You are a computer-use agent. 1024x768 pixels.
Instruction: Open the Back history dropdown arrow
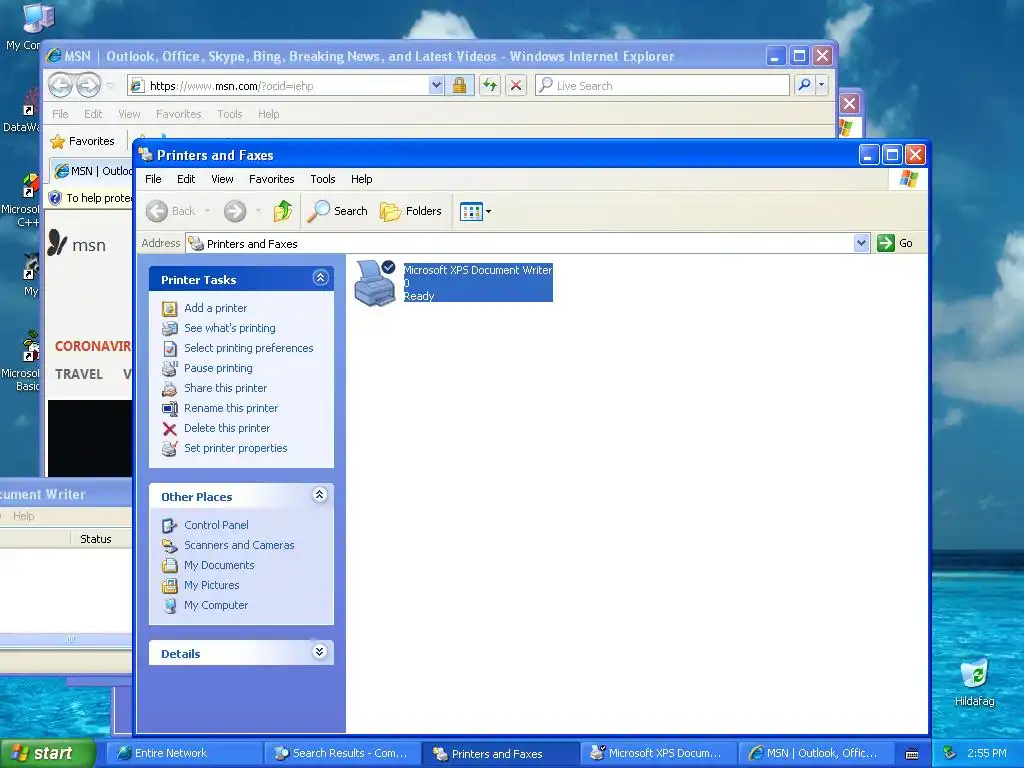click(x=207, y=211)
